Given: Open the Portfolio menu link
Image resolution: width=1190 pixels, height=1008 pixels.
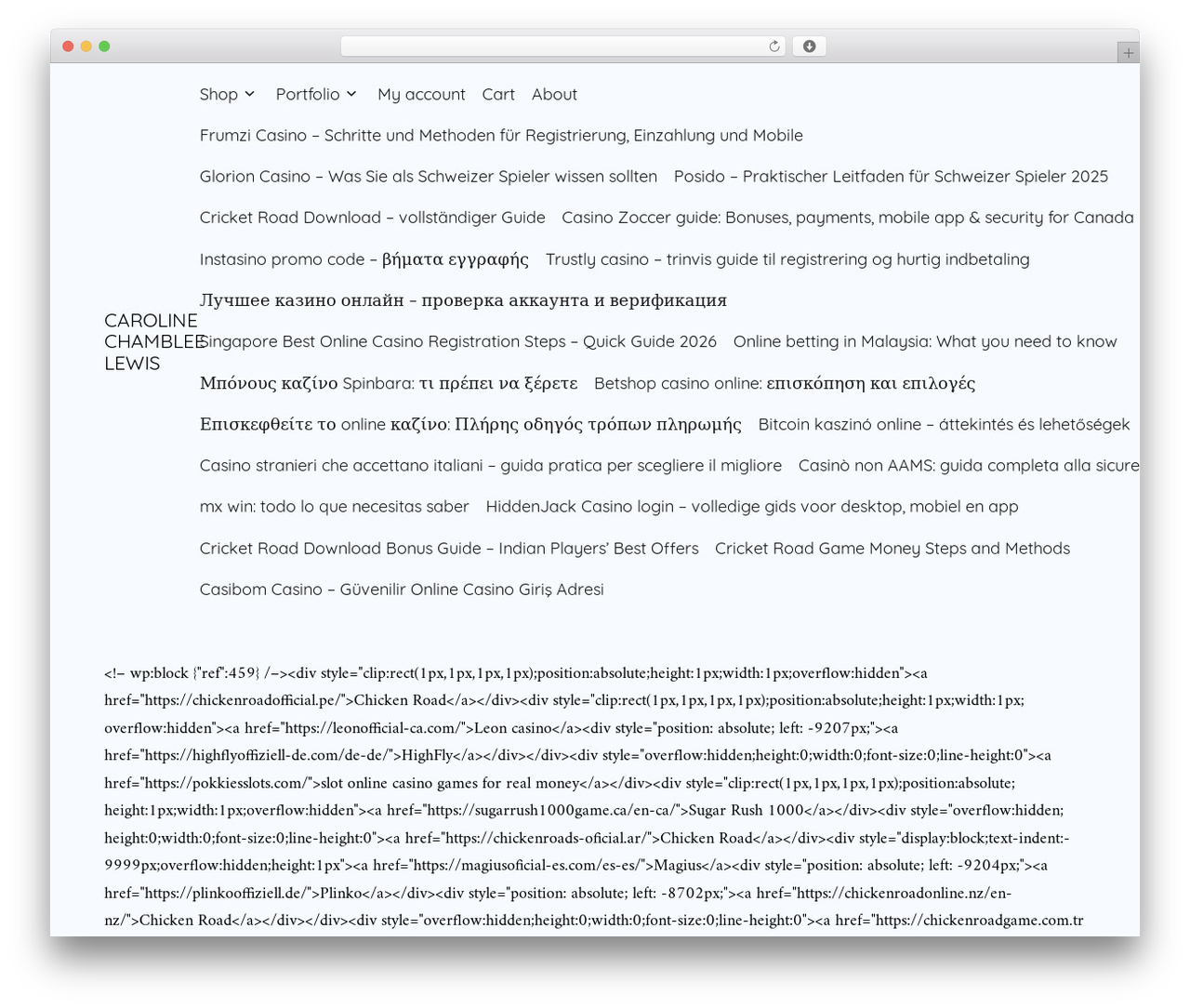Looking at the screenshot, I should click(x=308, y=95).
